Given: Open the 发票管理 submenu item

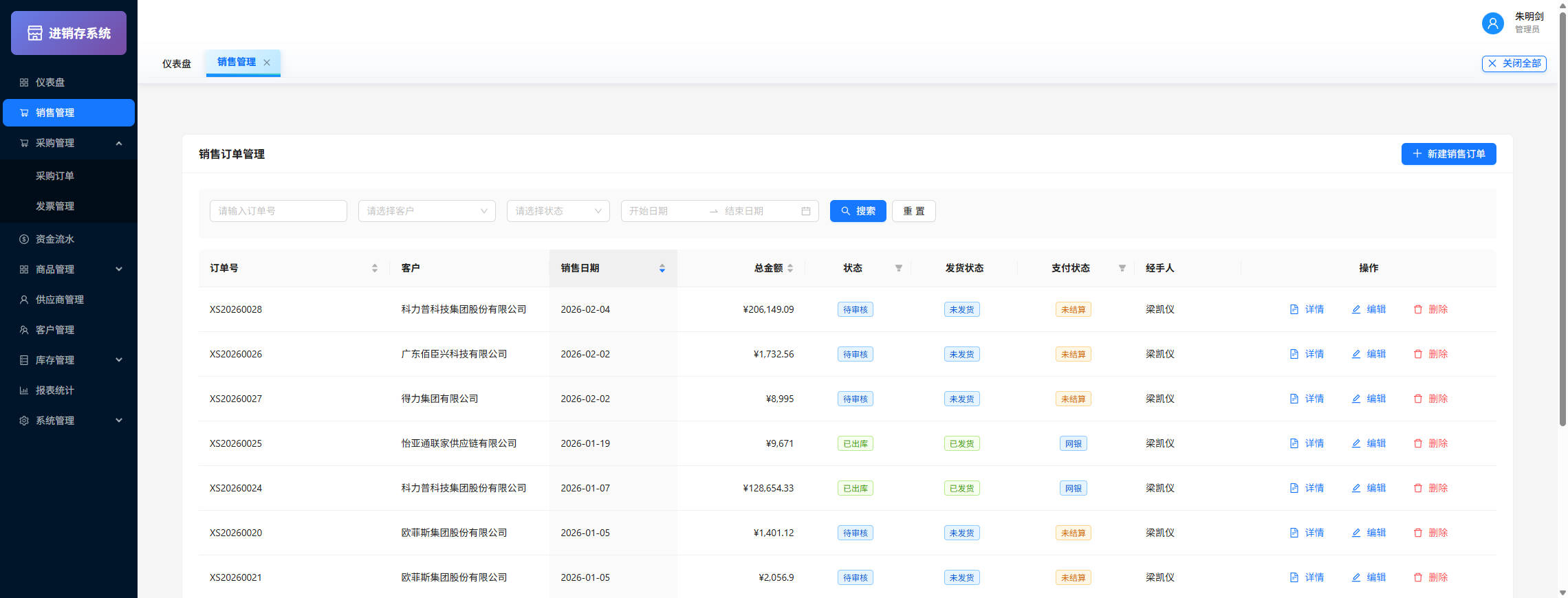Looking at the screenshot, I should click(x=69, y=206).
